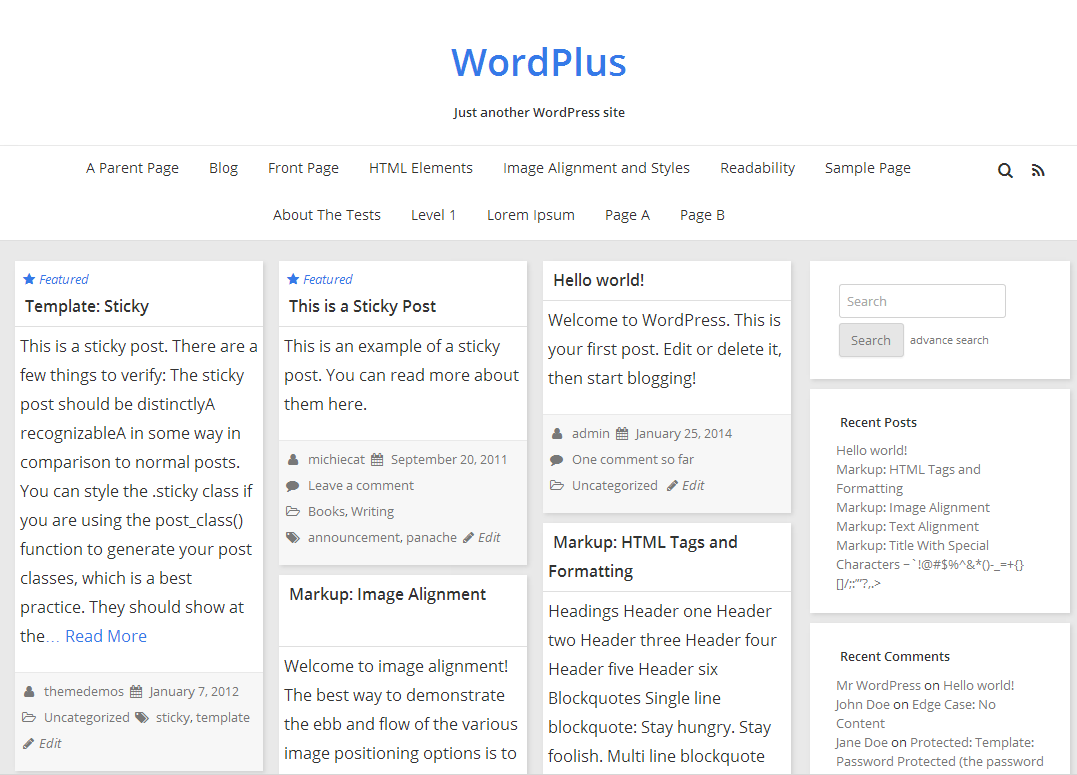
Task: Open the Template: Sticky post title
Action: (x=87, y=306)
